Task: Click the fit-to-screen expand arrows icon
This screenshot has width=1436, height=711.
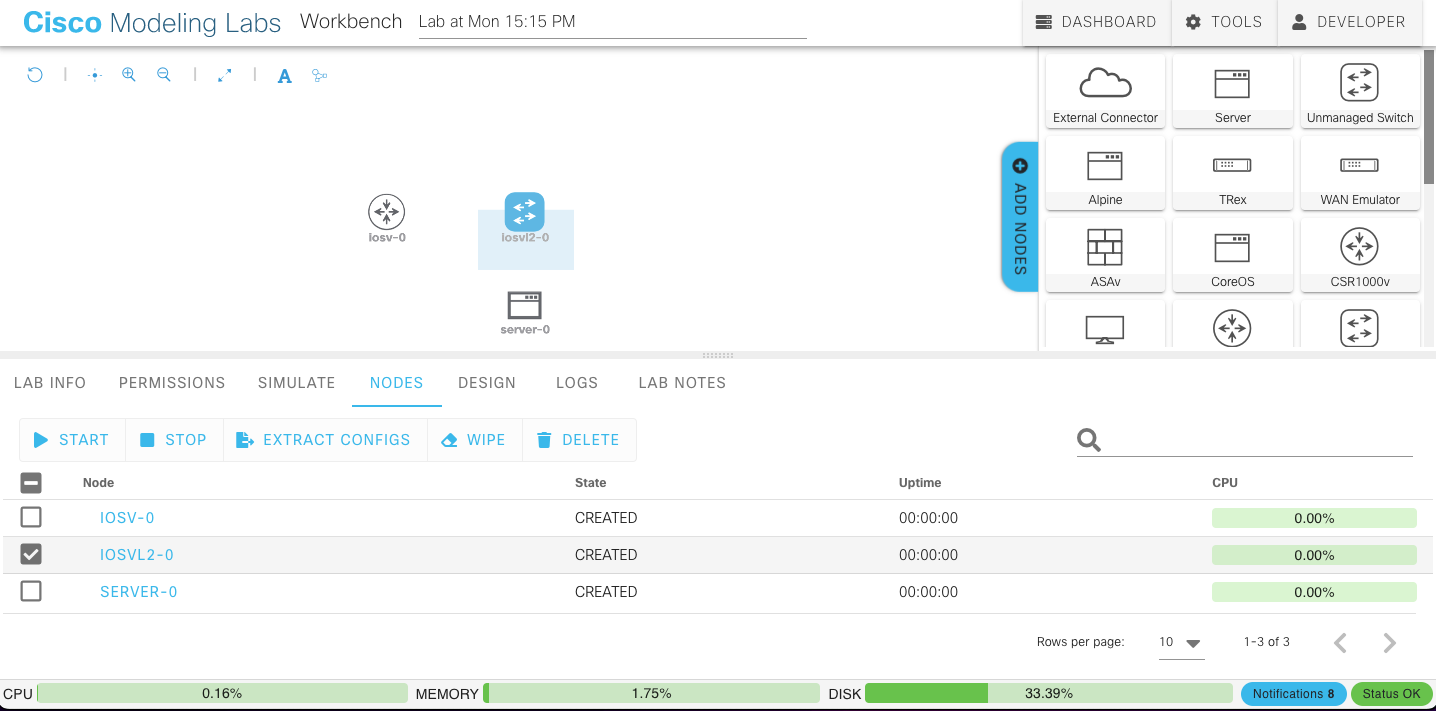Action: (225, 75)
